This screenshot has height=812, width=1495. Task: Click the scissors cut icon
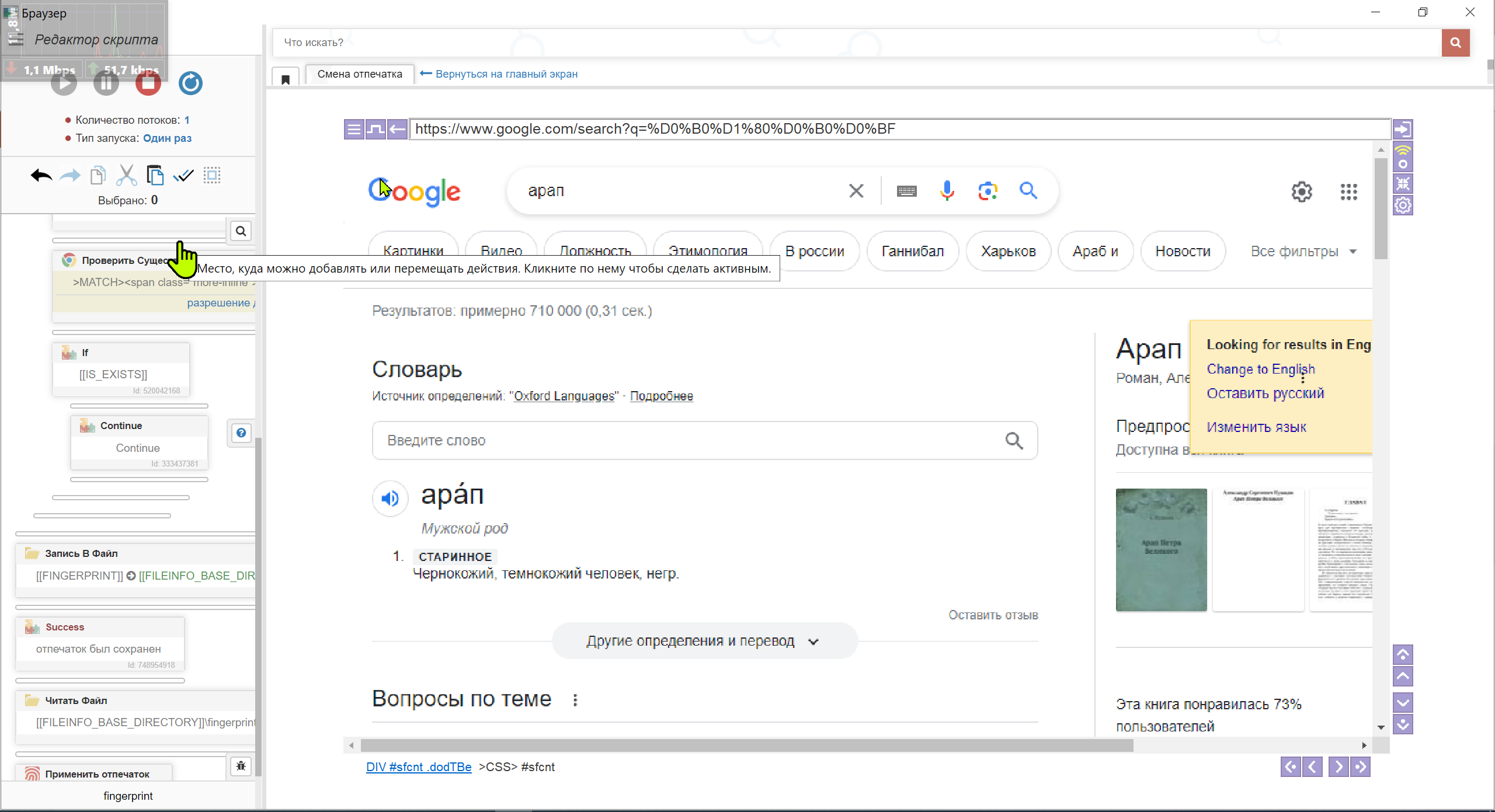126,175
